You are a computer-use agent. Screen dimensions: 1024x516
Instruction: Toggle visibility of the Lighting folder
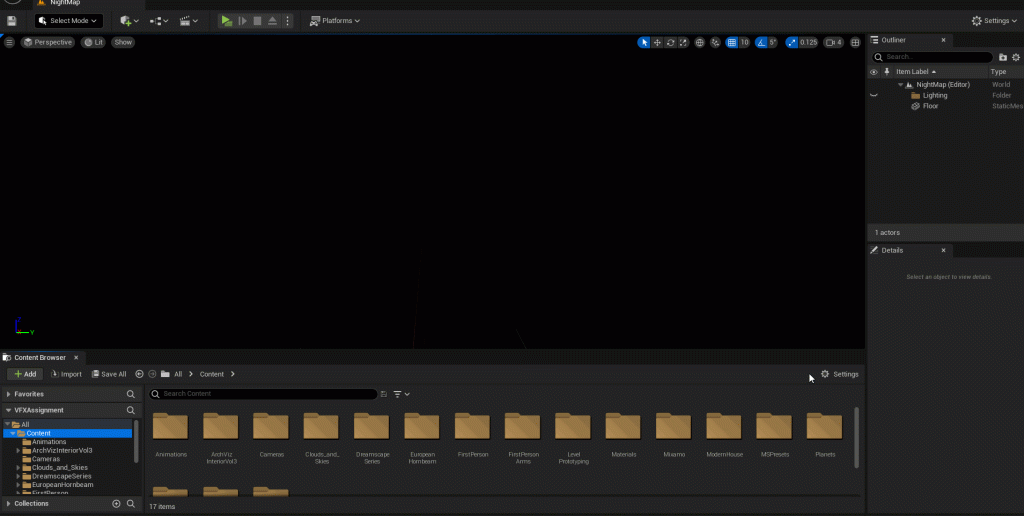pos(873,95)
